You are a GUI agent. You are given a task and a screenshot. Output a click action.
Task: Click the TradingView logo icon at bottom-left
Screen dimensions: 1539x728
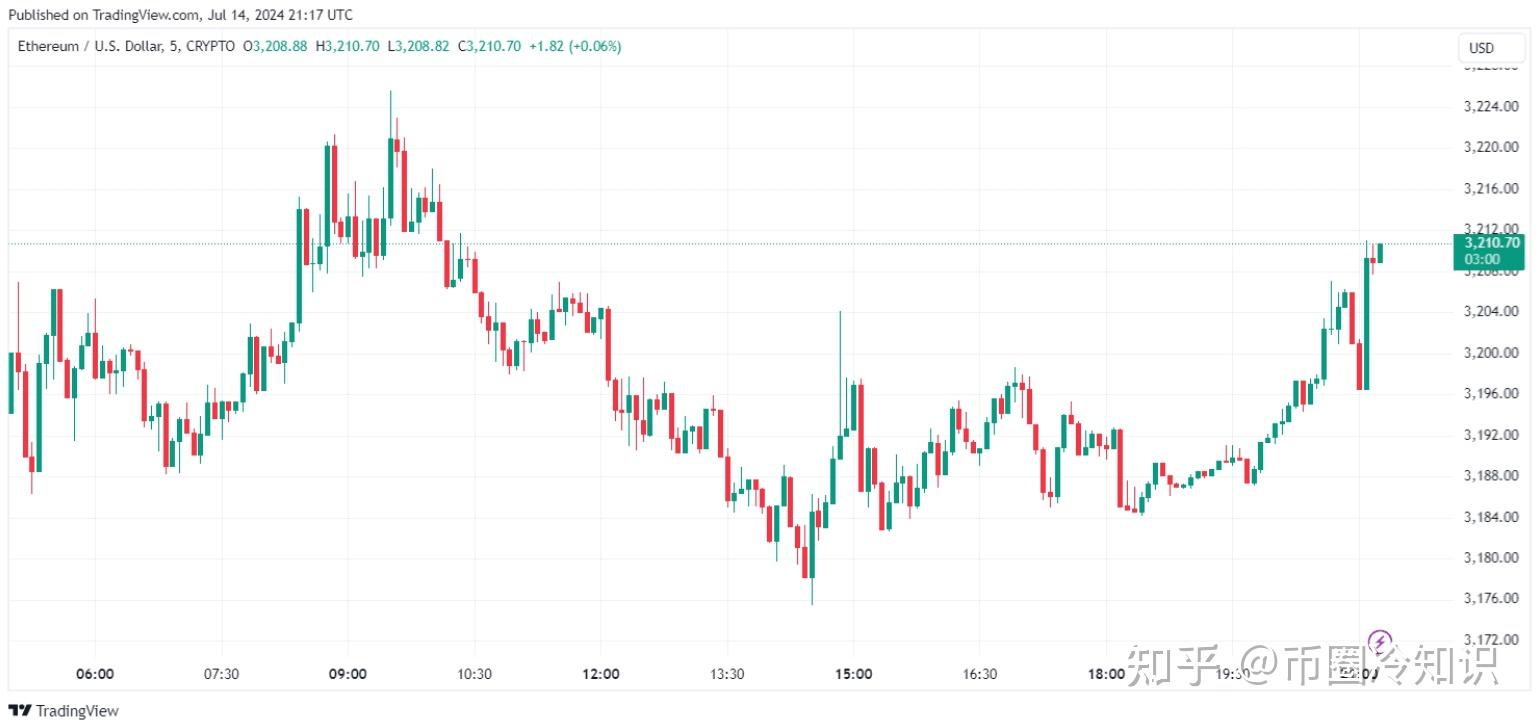click(x=20, y=711)
